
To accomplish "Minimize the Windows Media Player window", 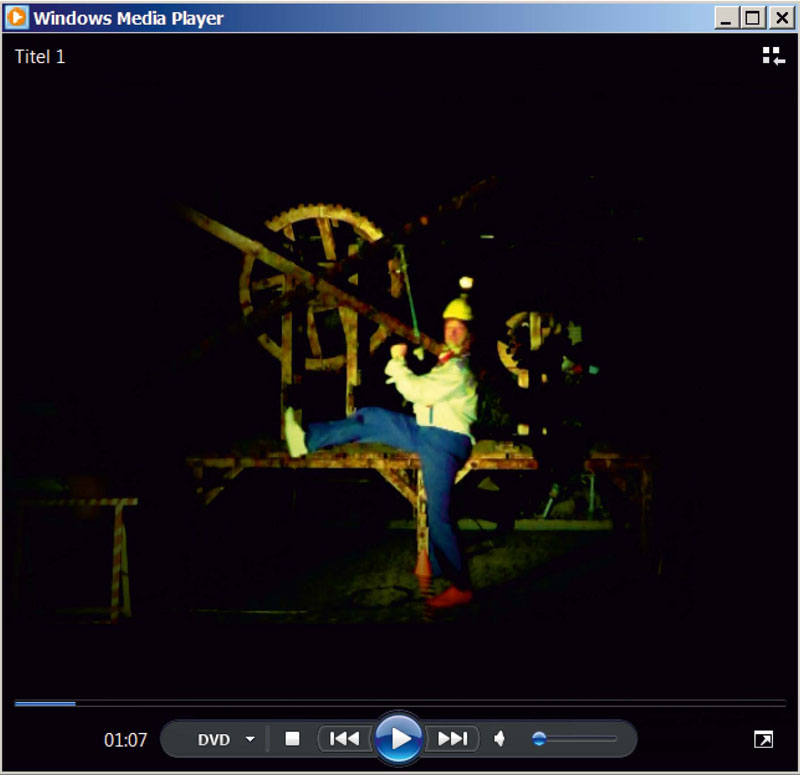I will point(726,18).
